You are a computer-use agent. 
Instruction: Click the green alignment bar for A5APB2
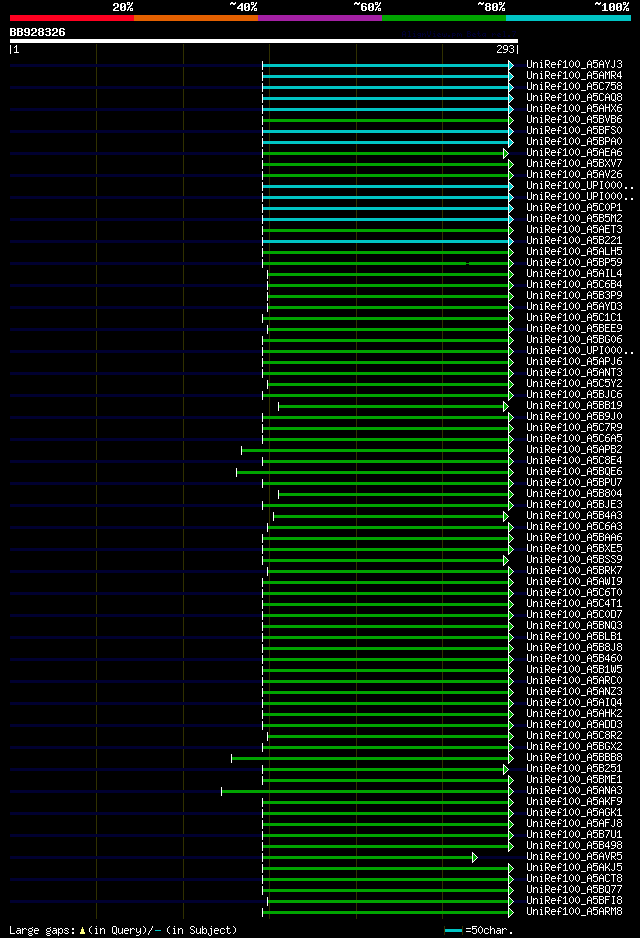coord(376,450)
